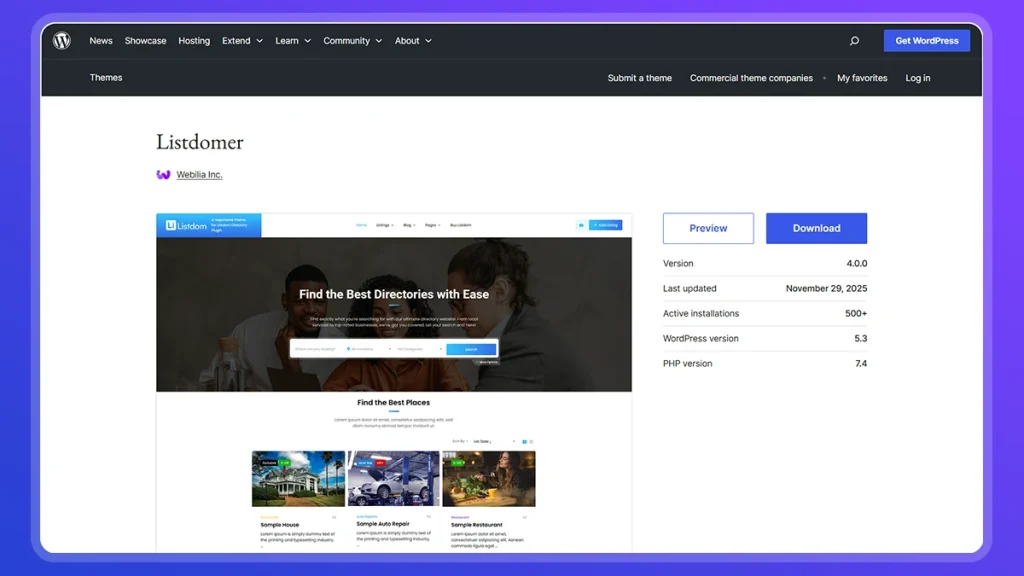The image size is (1024, 576).
Task: Open the All Categories dropdown in the hero
Action: (x=412, y=349)
